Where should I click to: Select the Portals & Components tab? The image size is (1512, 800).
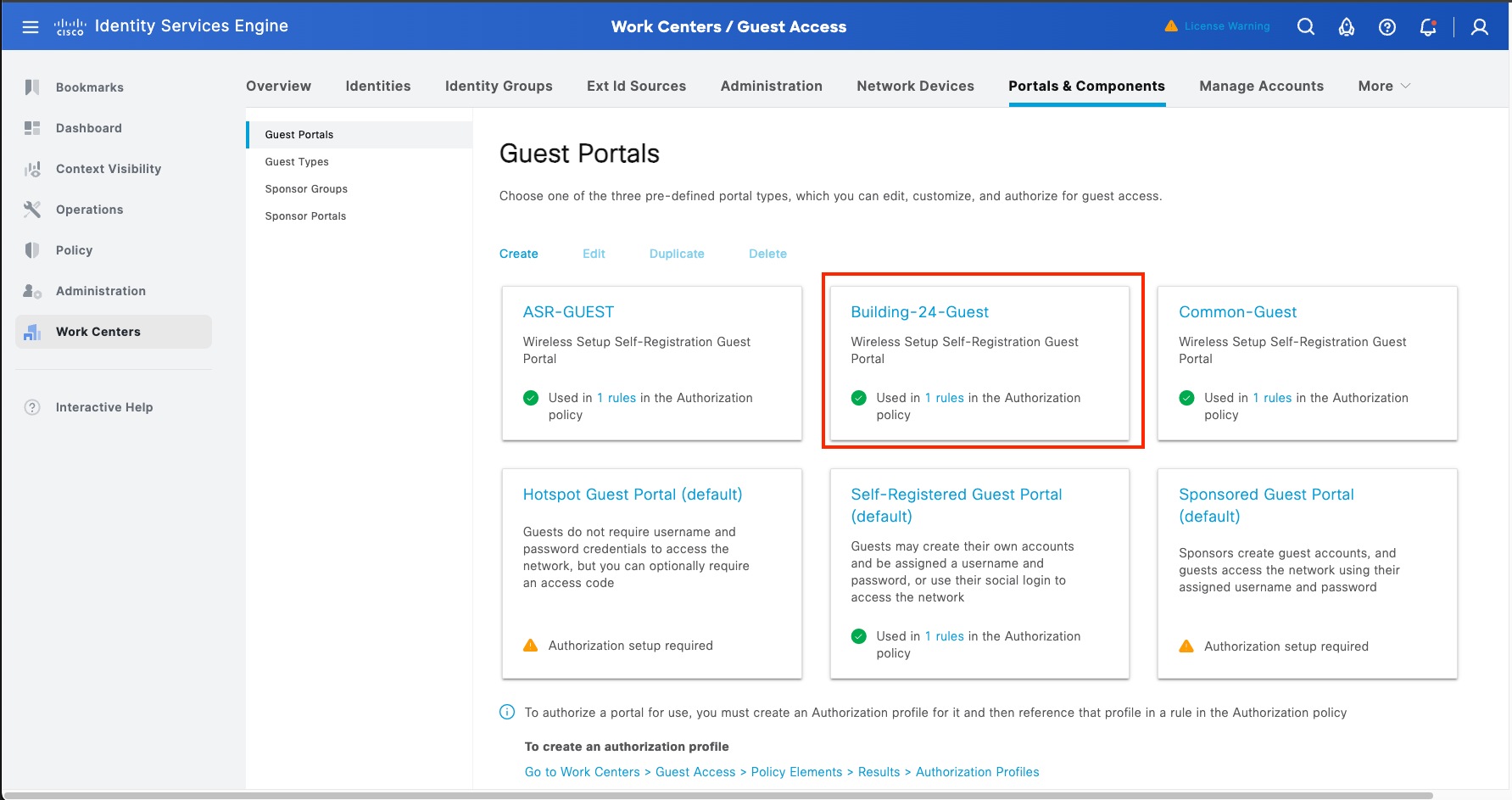point(1086,86)
